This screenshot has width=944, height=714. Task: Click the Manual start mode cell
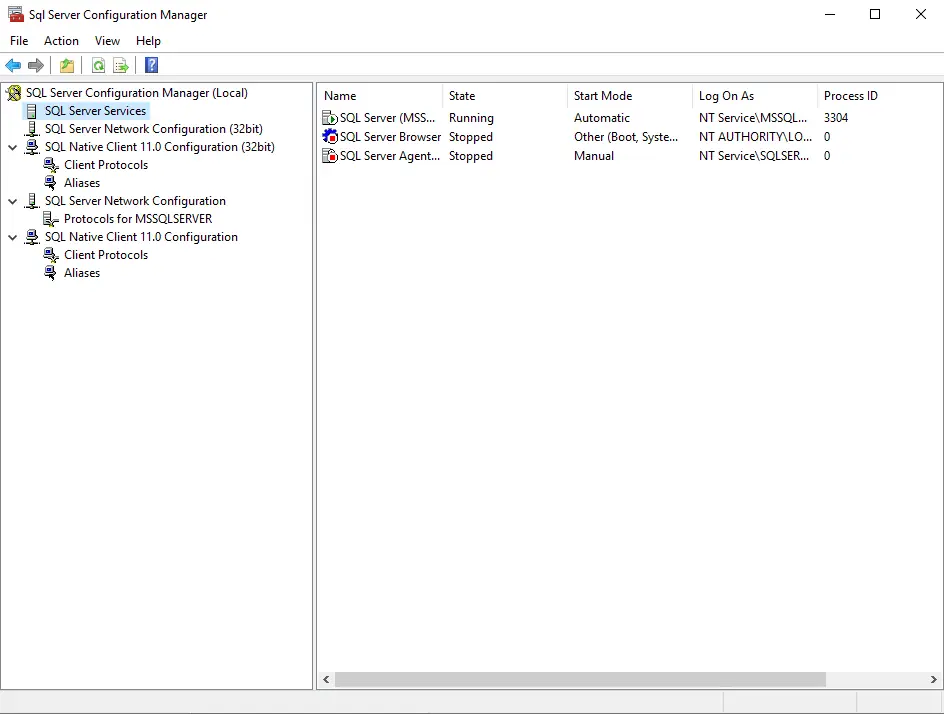tap(594, 156)
